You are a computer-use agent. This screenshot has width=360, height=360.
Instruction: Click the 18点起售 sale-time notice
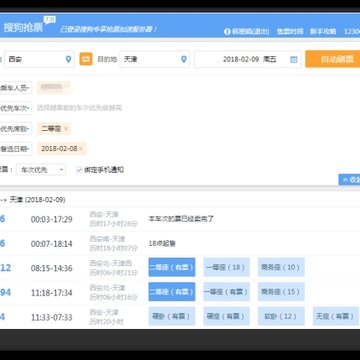point(162,244)
